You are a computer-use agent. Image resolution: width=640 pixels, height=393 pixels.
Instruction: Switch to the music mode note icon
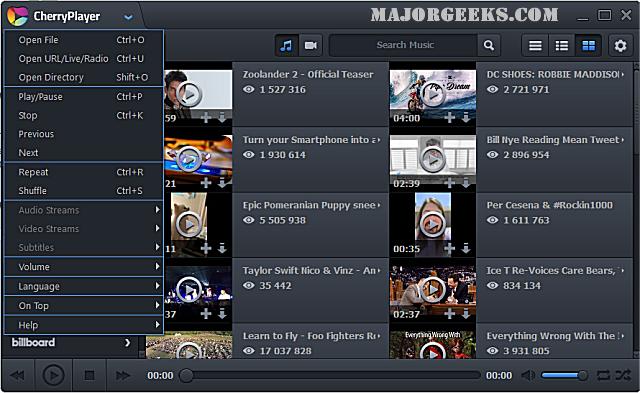(287, 45)
